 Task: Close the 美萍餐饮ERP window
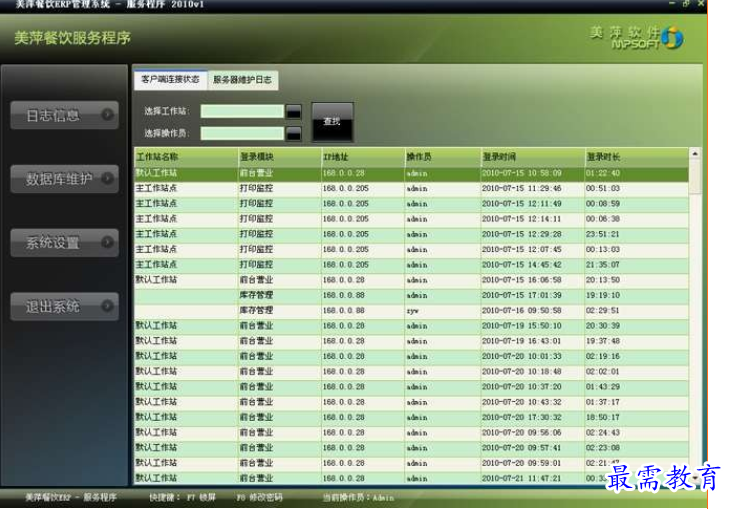coord(701,4)
